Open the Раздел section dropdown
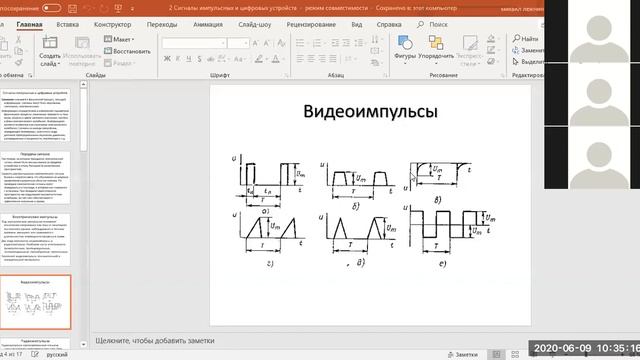The height and width of the screenshot is (360, 640). [119, 63]
